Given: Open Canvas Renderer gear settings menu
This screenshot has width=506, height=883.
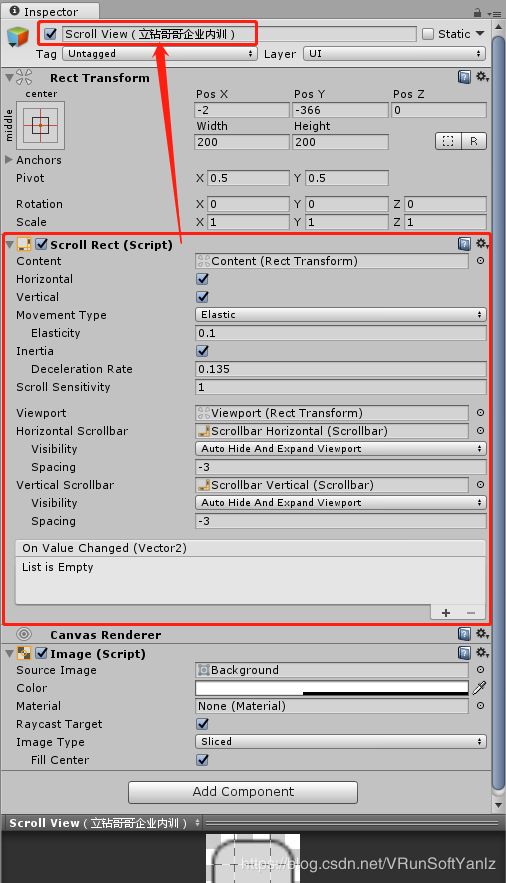Looking at the screenshot, I should [x=482, y=634].
